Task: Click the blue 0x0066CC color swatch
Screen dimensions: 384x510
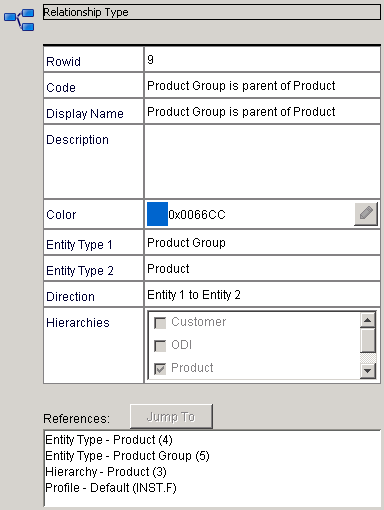Action: coord(157,214)
